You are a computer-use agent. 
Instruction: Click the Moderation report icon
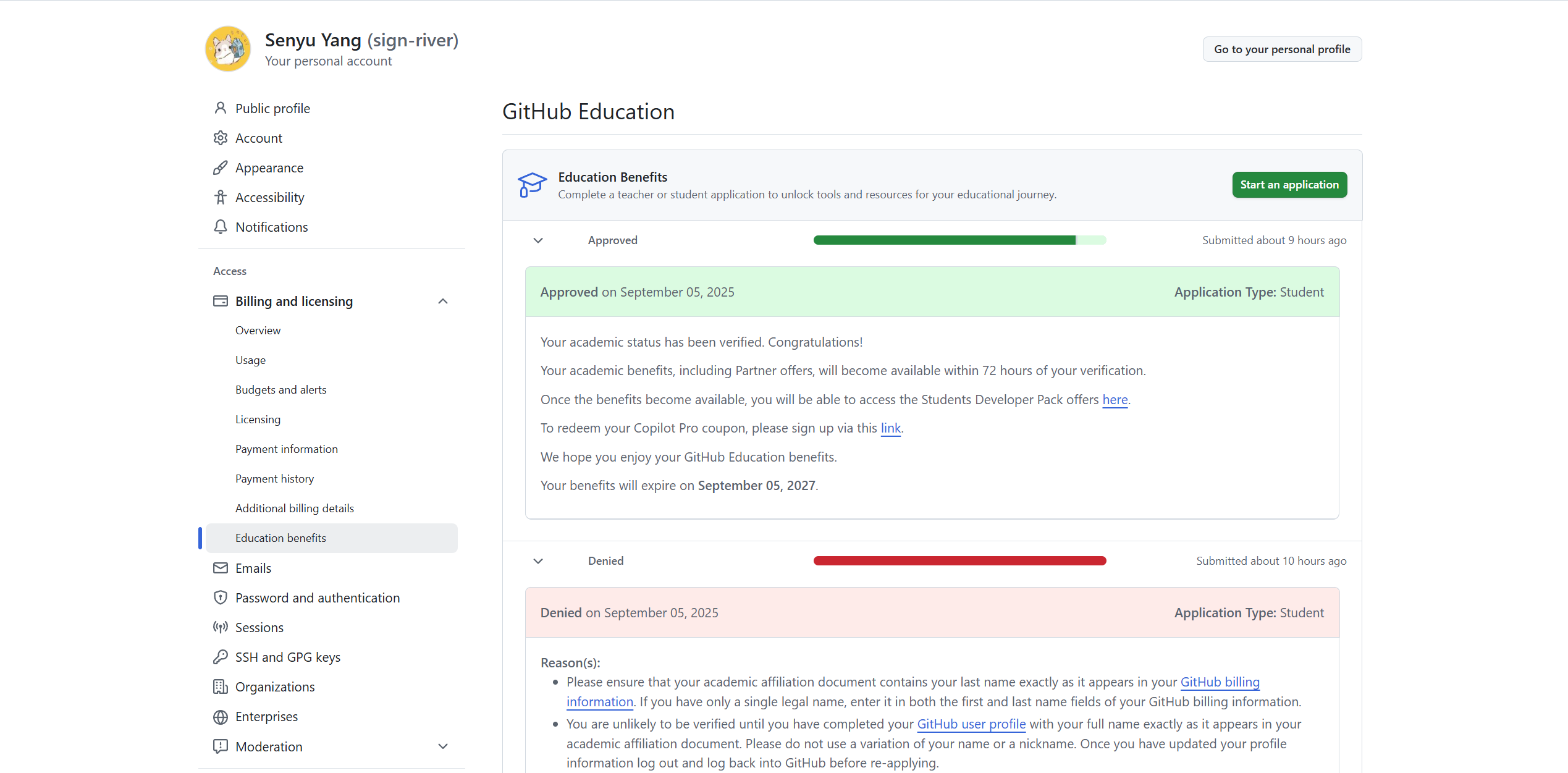[x=221, y=746]
